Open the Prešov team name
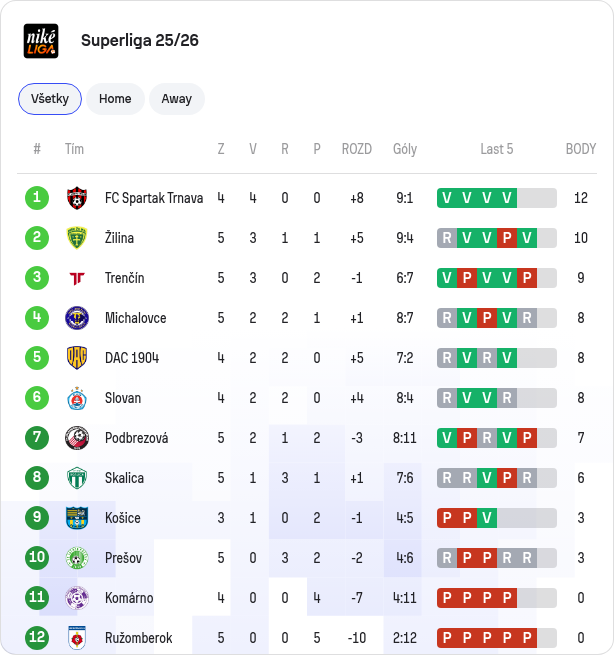 point(123,558)
